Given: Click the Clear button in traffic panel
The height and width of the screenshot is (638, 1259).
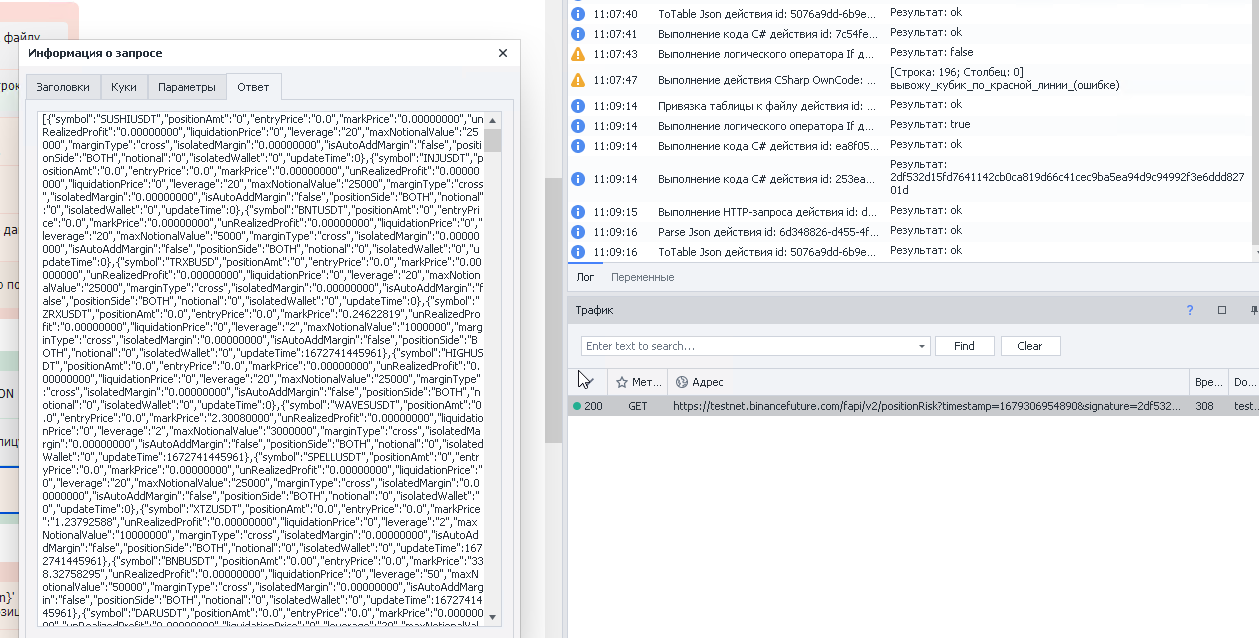Looking at the screenshot, I should pyautogui.click(x=1030, y=346).
